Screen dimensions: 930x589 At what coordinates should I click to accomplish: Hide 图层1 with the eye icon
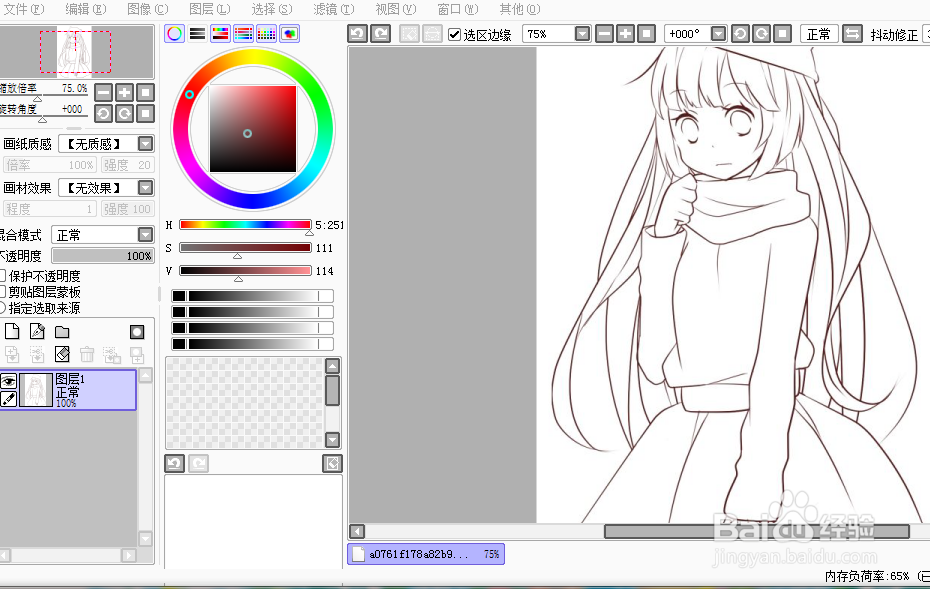click(8, 381)
